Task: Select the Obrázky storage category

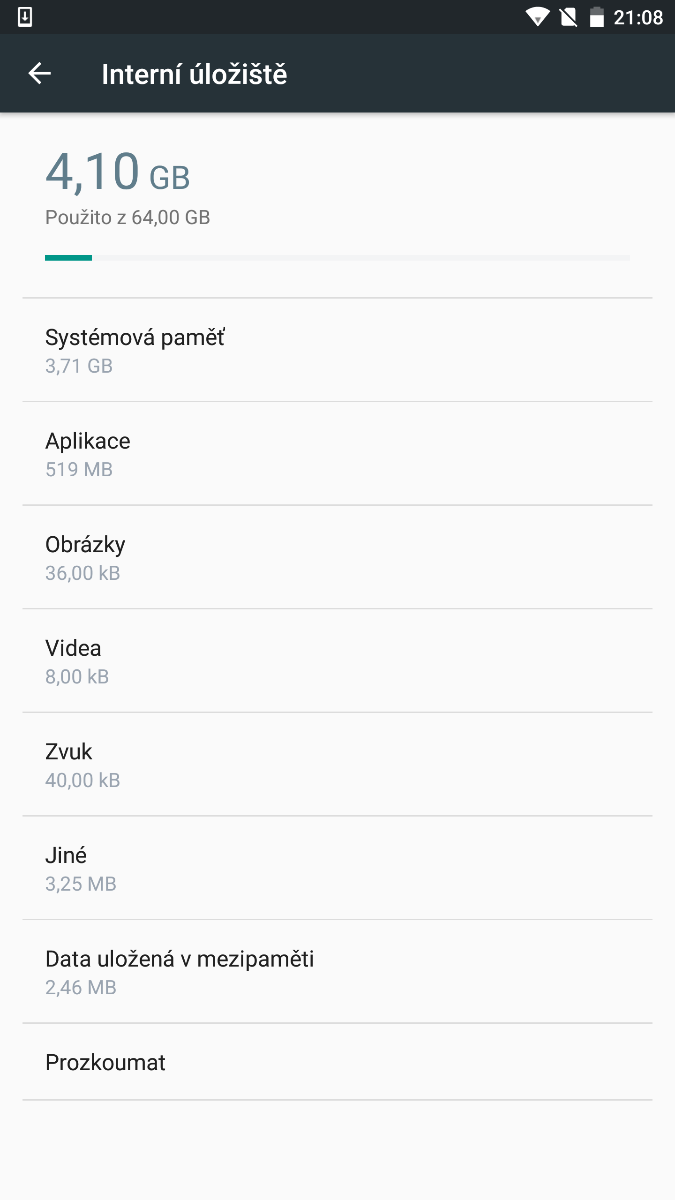Action: 337,557
